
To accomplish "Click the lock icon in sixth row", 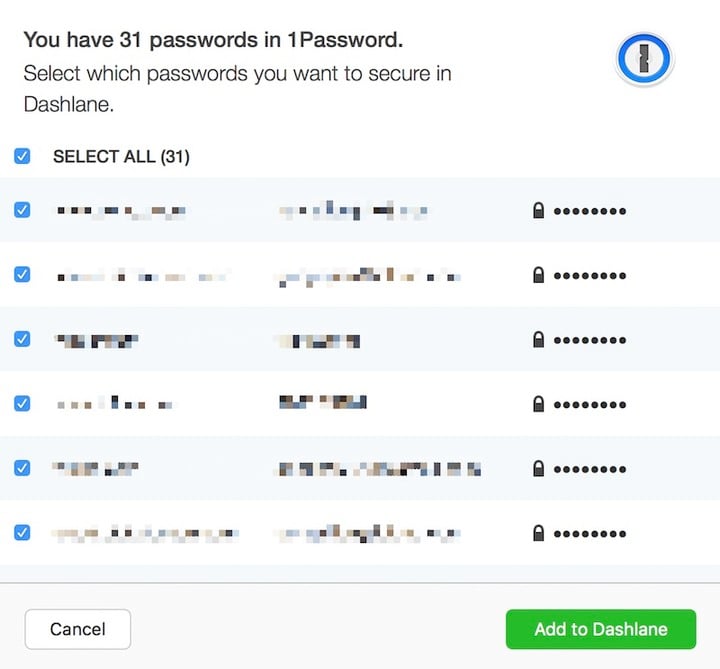I will point(539,533).
